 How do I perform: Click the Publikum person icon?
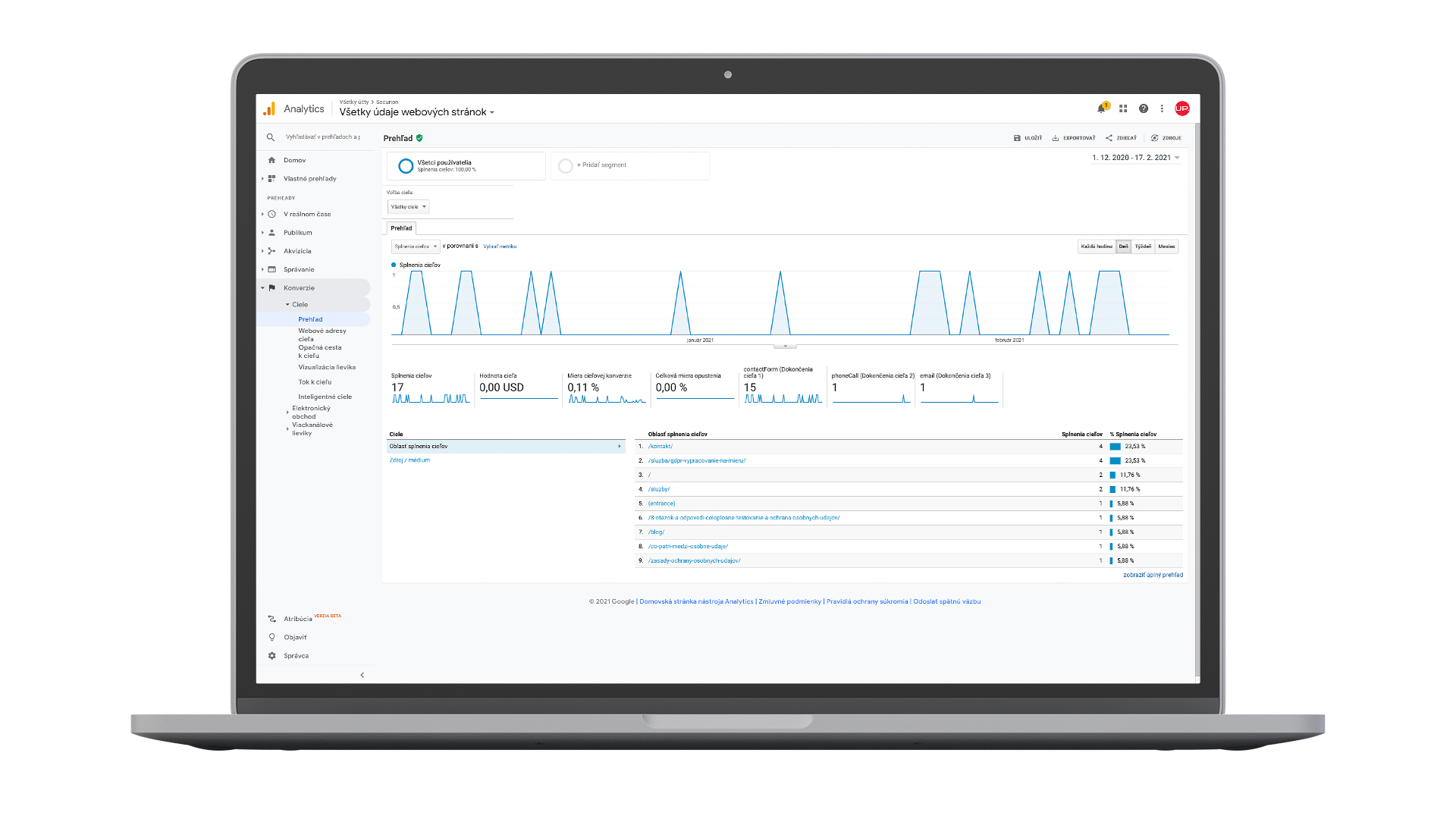[271, 233]
